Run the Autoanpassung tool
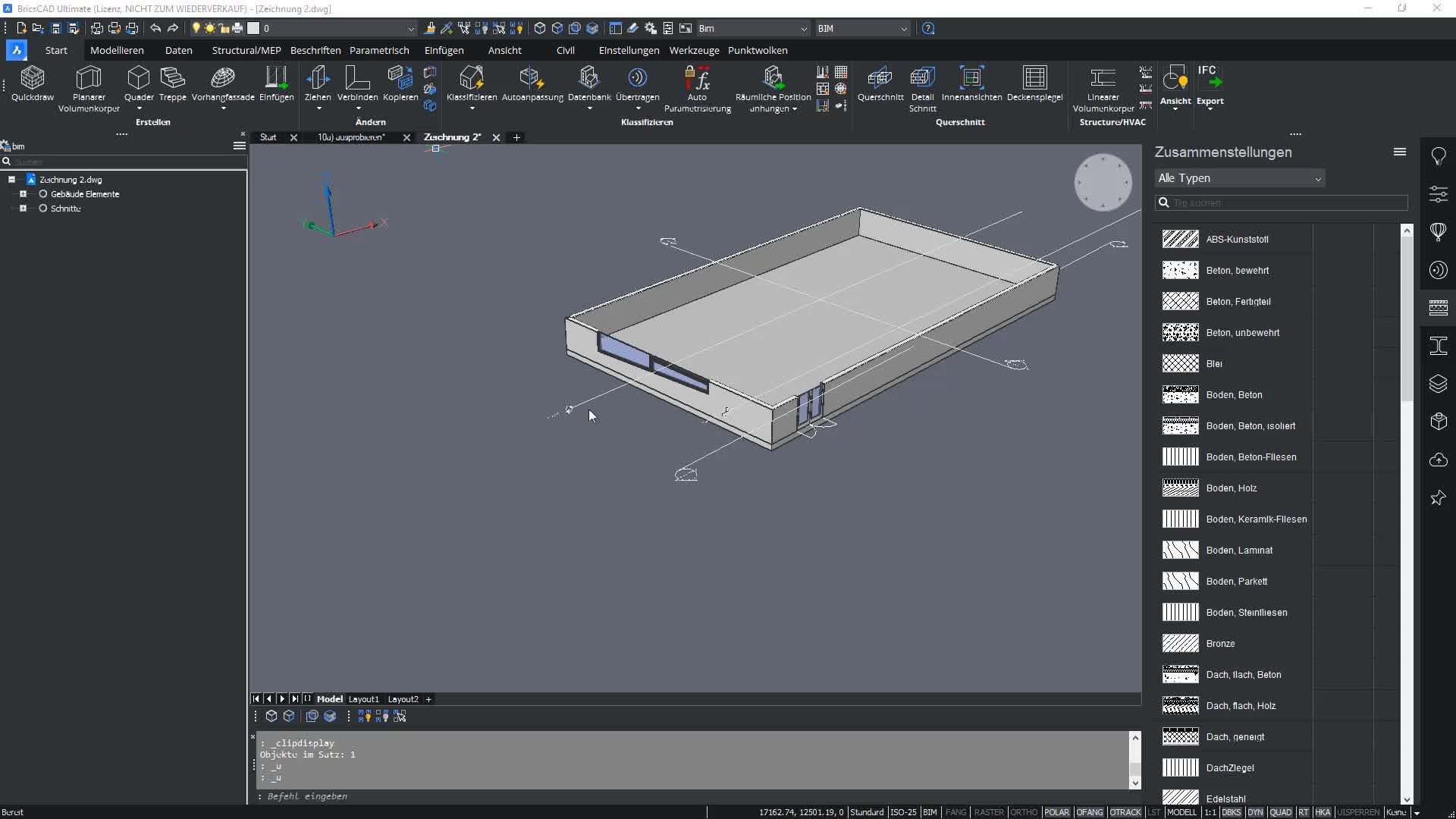Screen dimensions: 1456x819 pos(532,83)
